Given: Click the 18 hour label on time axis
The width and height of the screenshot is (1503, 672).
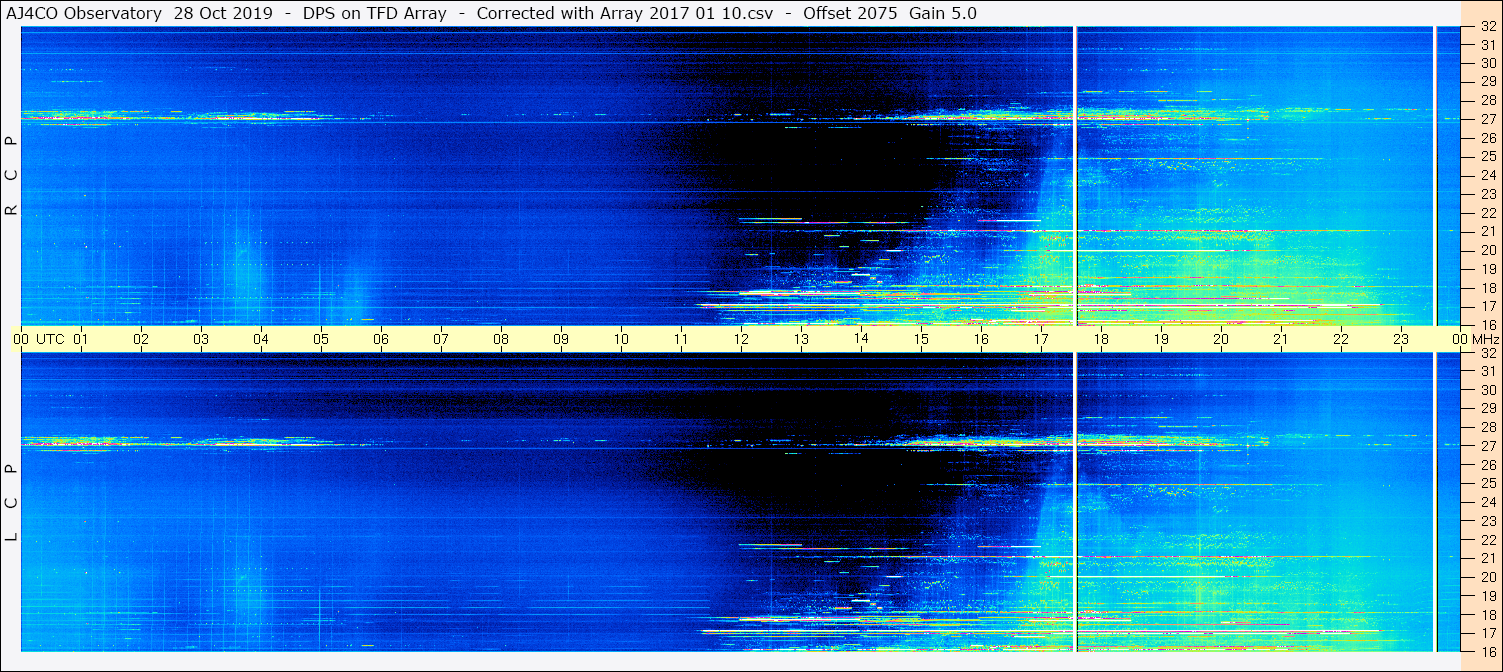Looking at the screenshot, I should pyautogui.click(x=1101, y=340).
